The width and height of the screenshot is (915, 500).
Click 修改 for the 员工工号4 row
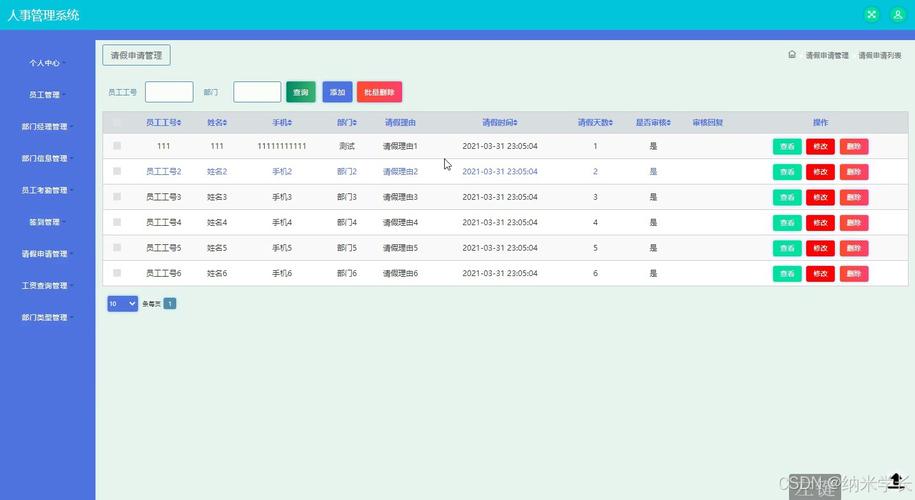tap(820, 223)
